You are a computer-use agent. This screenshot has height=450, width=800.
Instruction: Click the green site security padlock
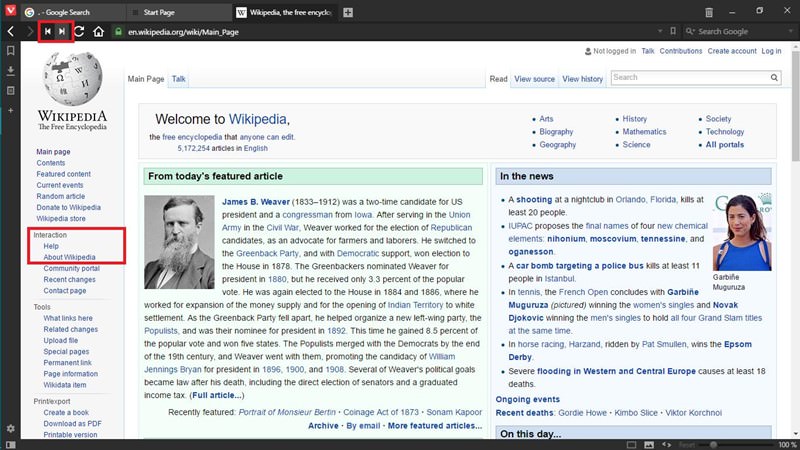coord(118,32)
